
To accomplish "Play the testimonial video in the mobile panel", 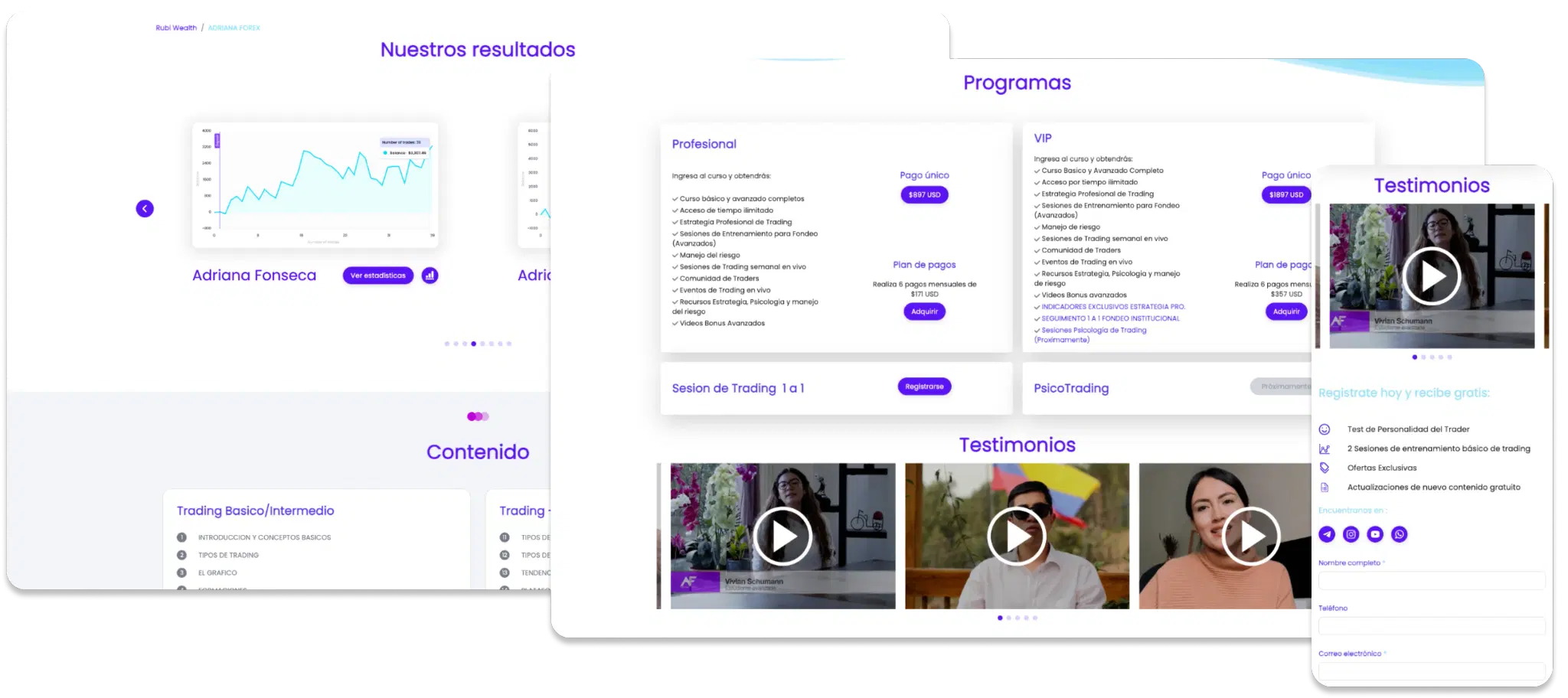I will tap(1432, 276).
